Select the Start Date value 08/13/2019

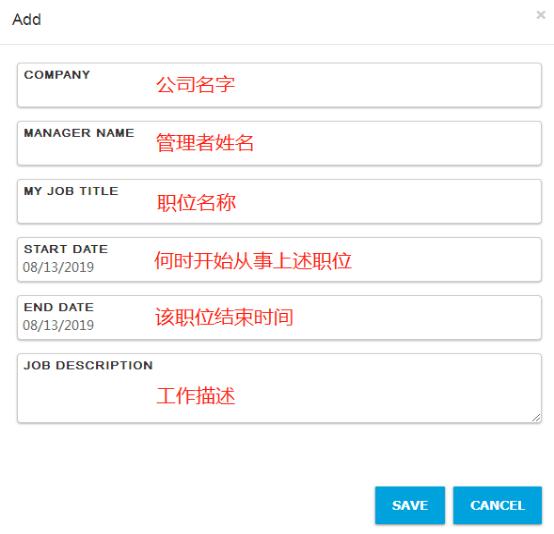pyautogui.click(x=58, y=267)
